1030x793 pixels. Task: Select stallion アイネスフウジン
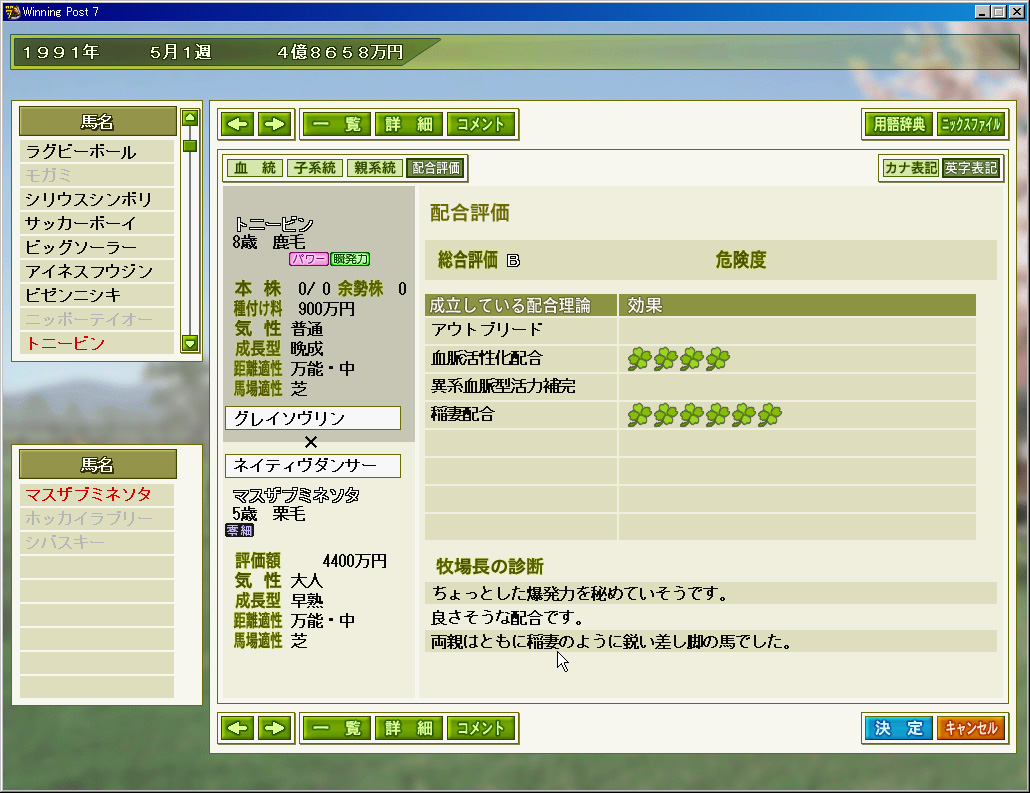point(97,271)
